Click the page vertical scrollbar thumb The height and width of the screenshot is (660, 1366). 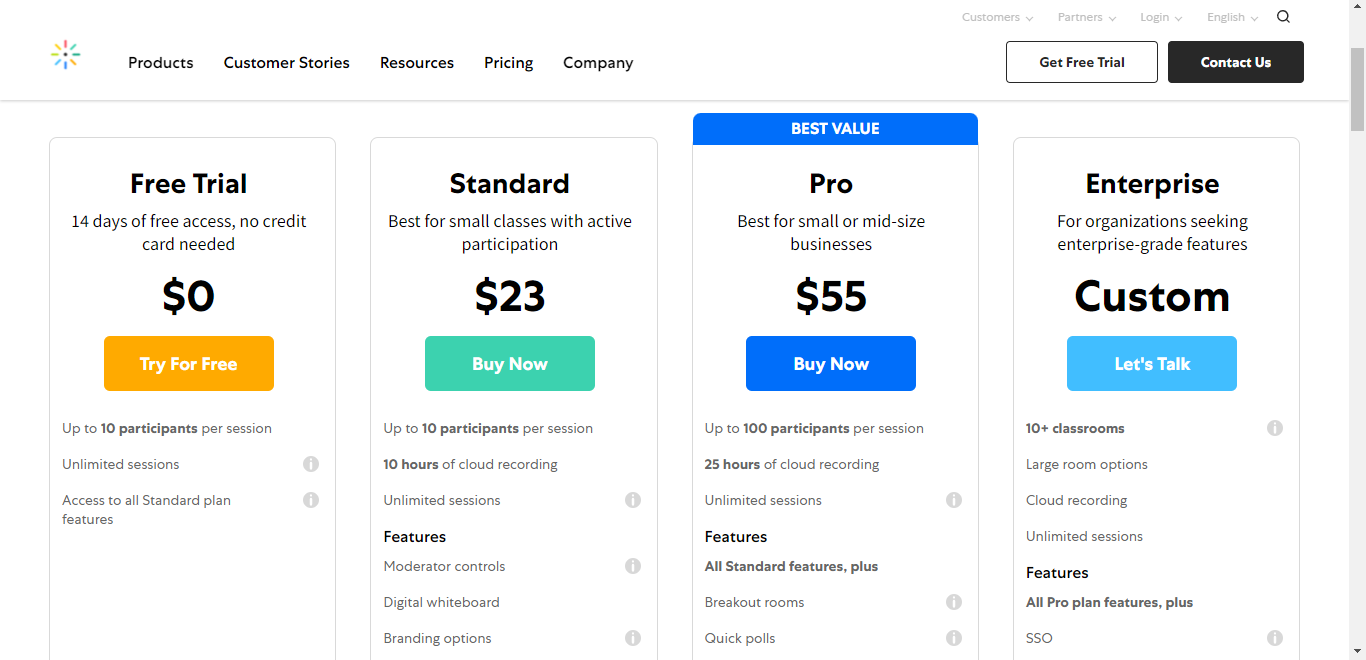pyautogui.click(x=1357, y=90)
